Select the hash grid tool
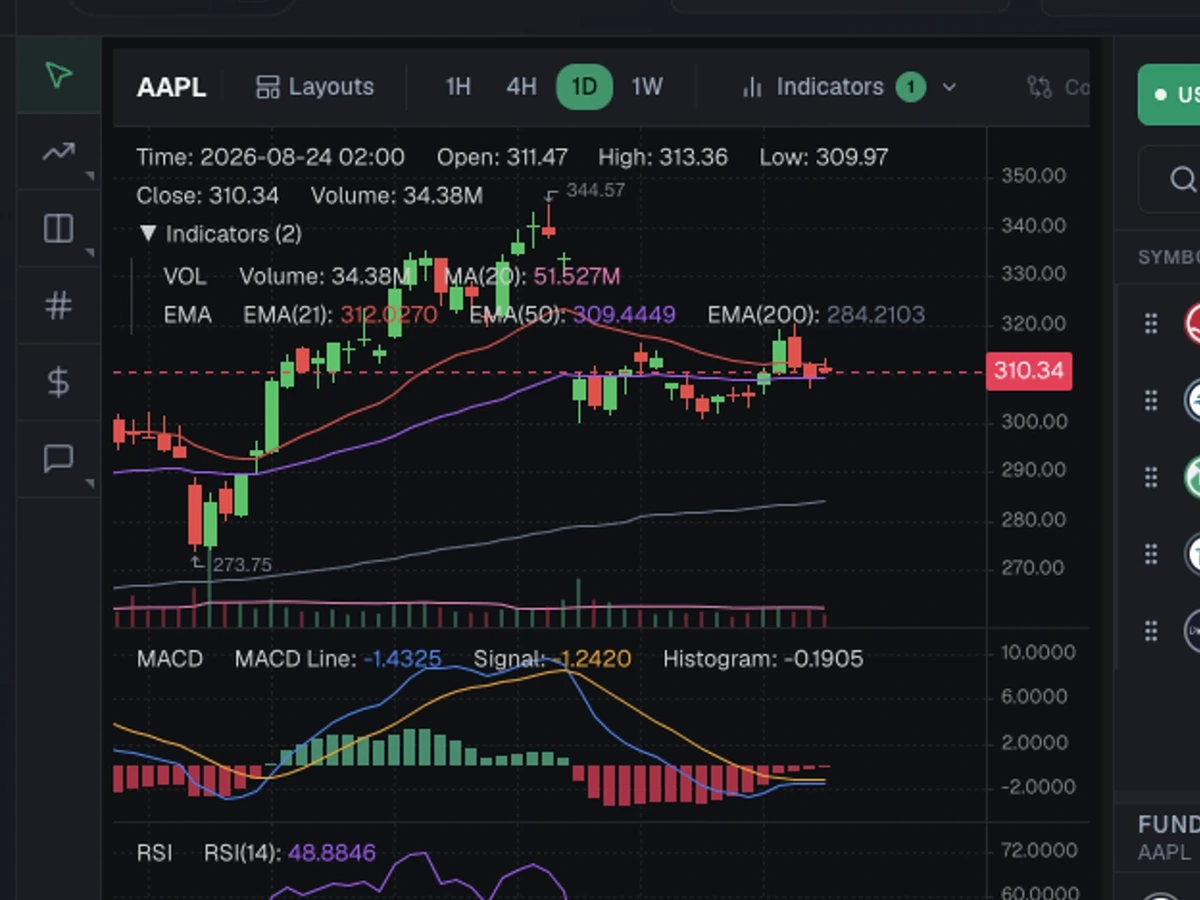 pyautogui.click(x=58, y=305)
